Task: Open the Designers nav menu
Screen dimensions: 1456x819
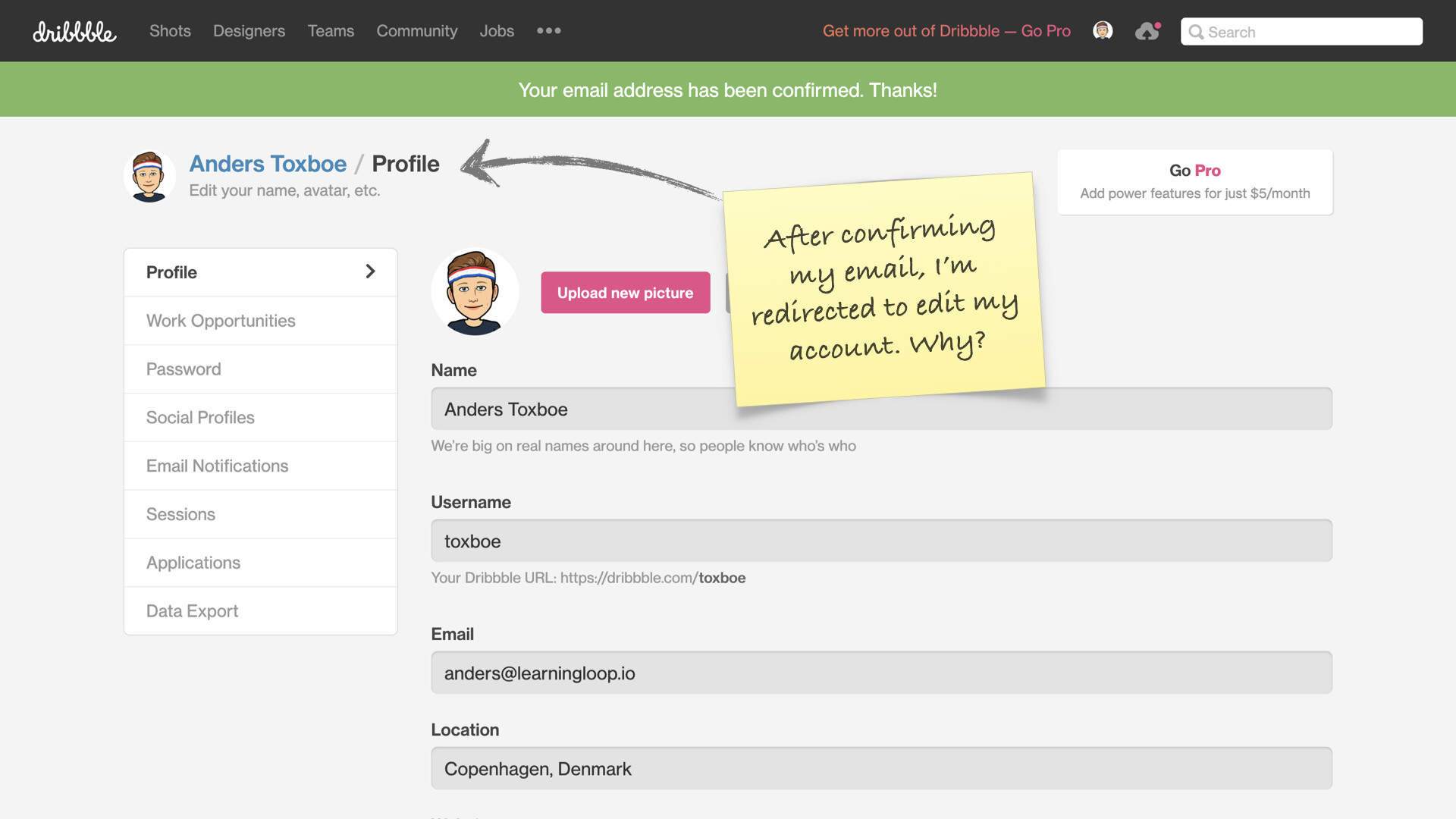Action: pos(249,31)
